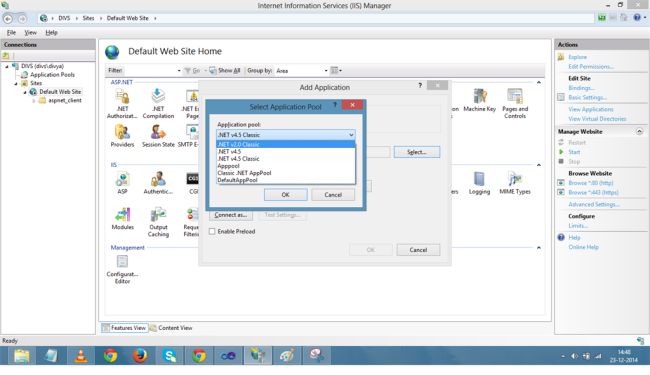Screen dimensions: 650x375
Task: Open the Configuration Editor icon
Action: point(122,269)
